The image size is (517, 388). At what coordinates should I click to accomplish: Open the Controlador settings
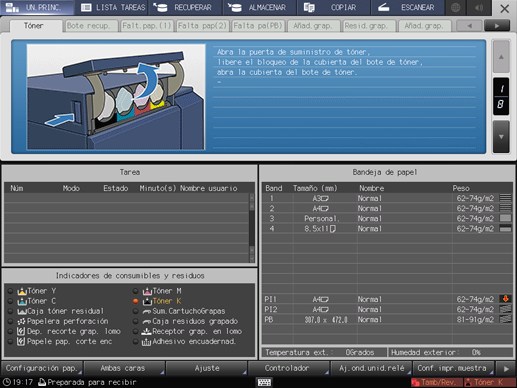click(x=289, y=368)
